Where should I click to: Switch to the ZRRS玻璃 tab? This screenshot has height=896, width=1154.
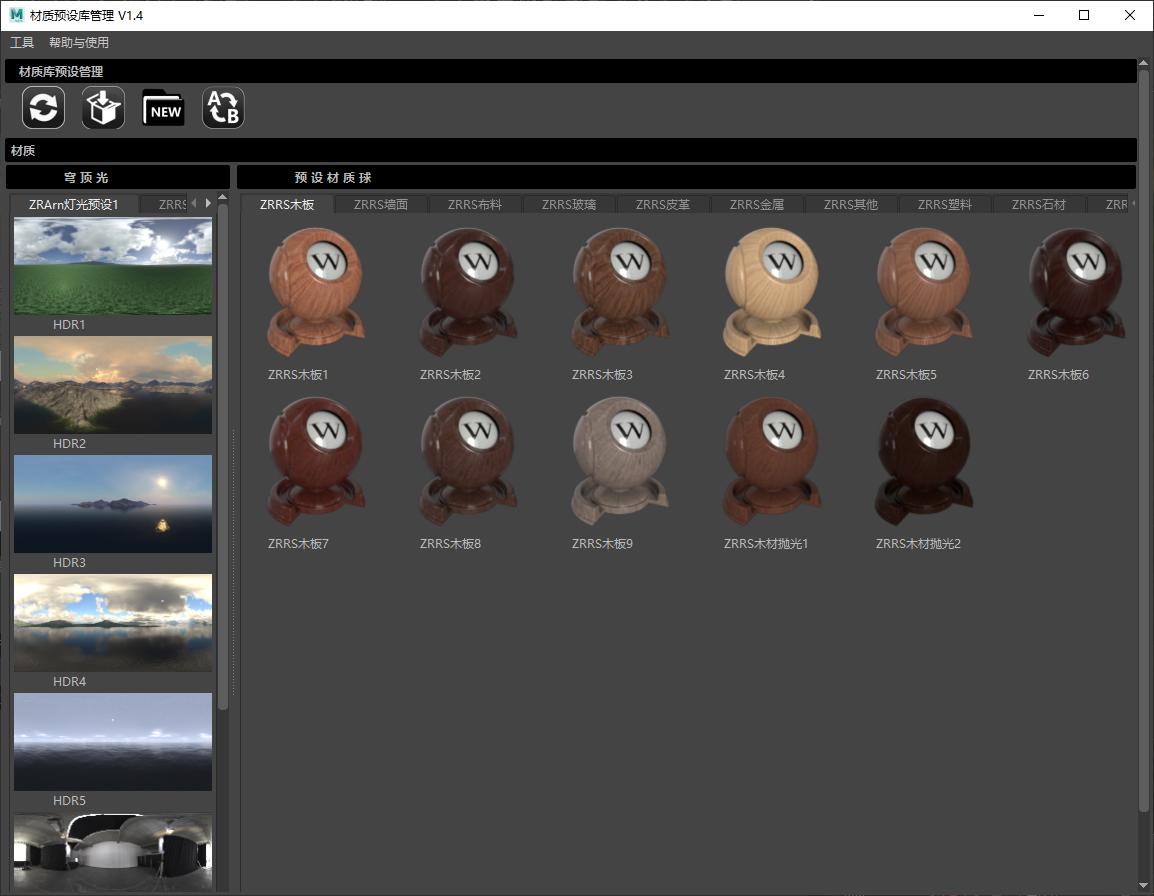pos(569,205)
